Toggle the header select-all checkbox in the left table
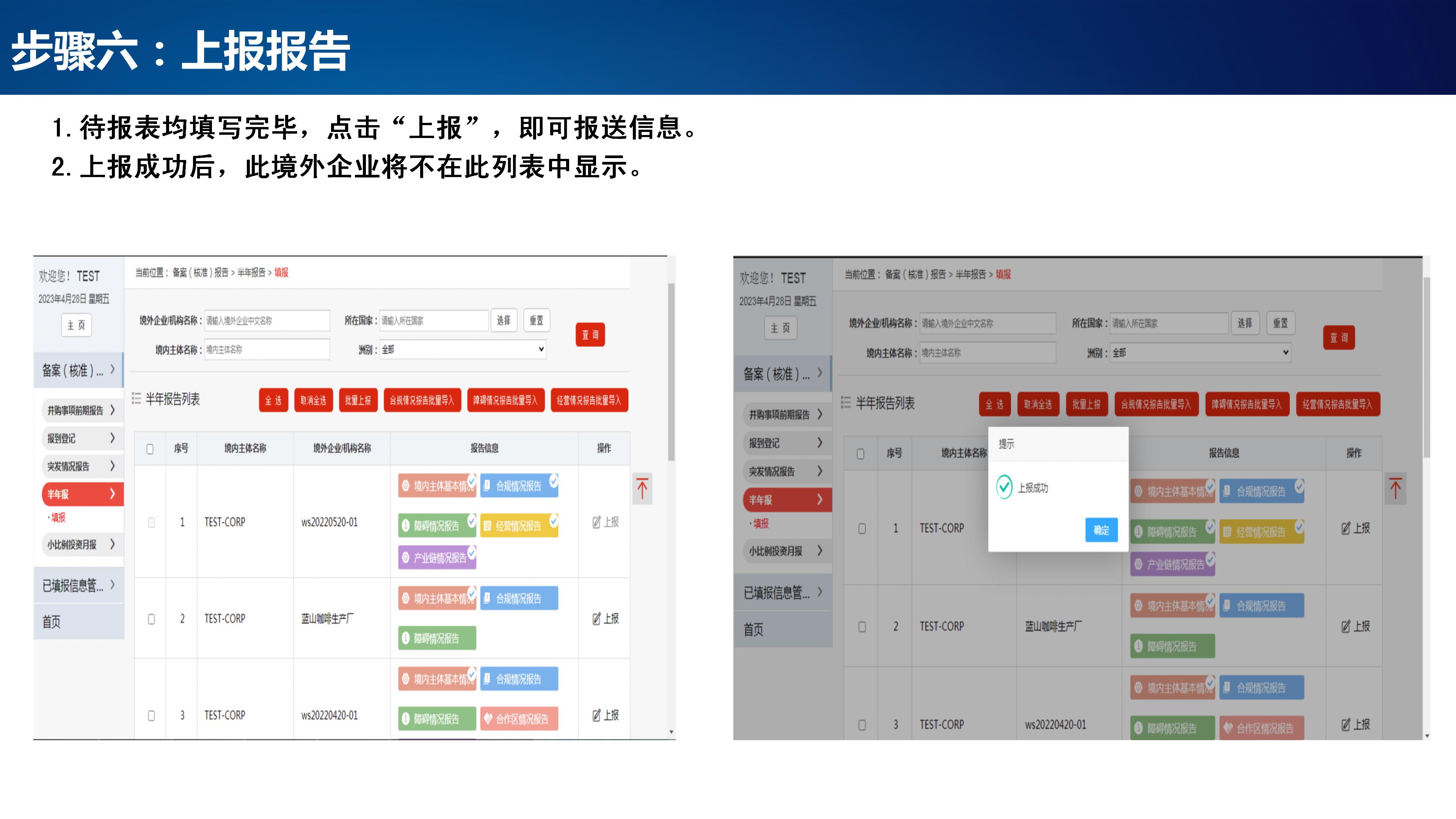Screen dimensions: 1456x819 150,449
